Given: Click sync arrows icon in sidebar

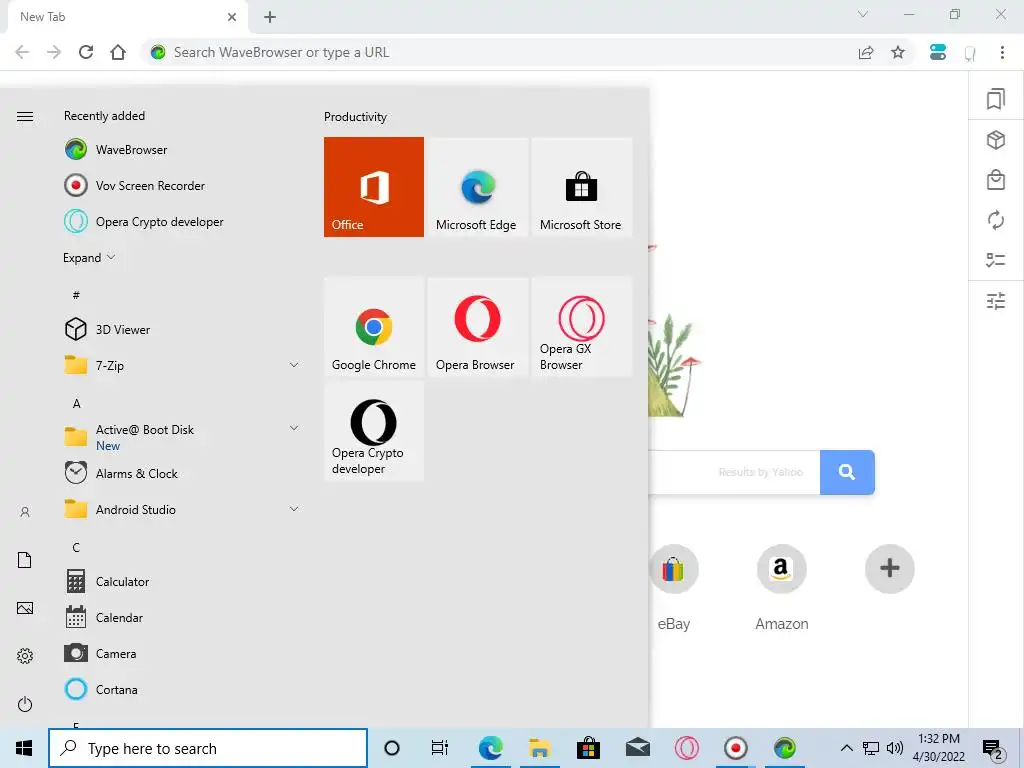Looking at the screenshot, I should click(996, 220).
